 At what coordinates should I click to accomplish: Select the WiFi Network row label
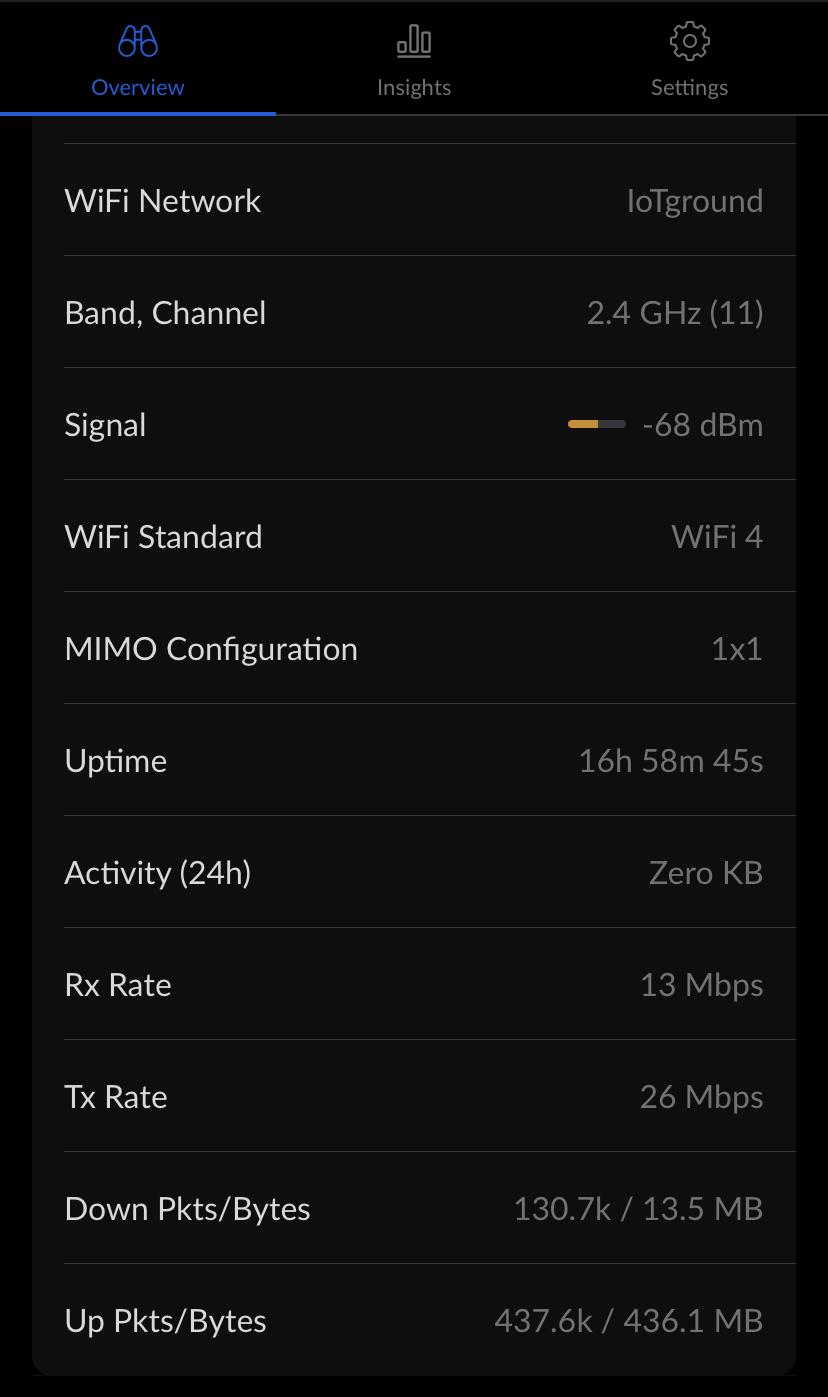click(163, 201)
